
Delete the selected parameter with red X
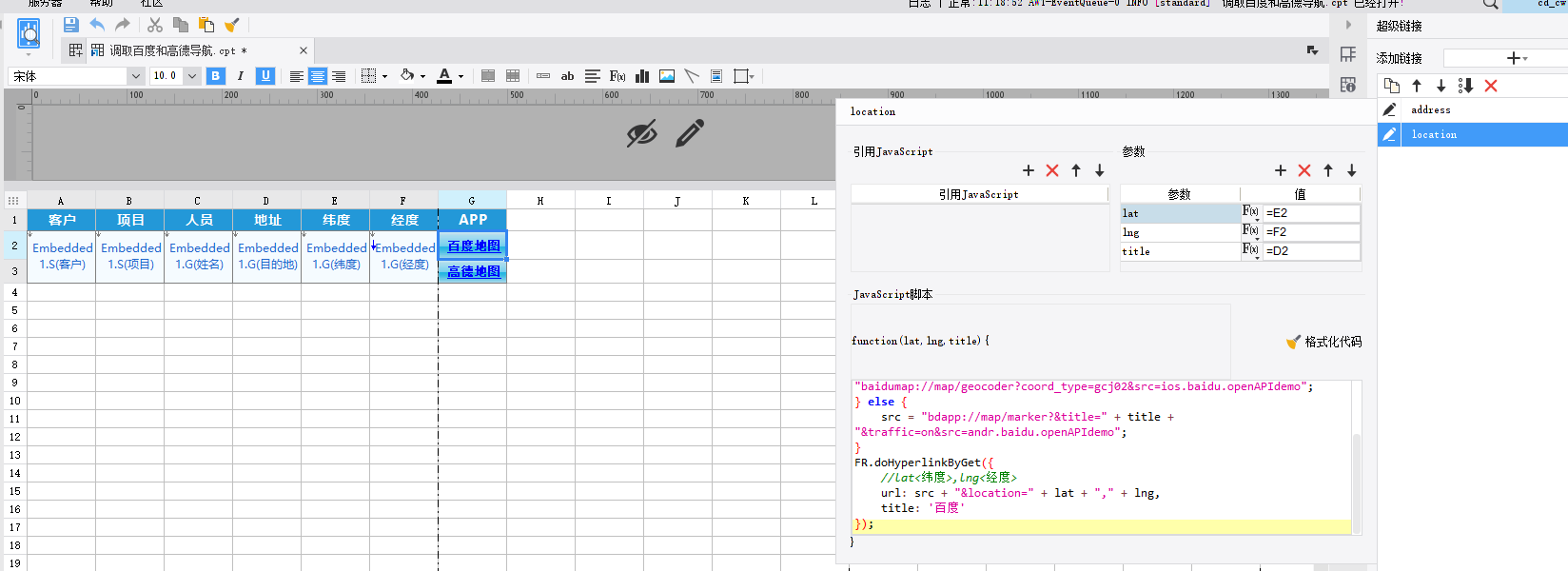click(x=1303, y=170)
